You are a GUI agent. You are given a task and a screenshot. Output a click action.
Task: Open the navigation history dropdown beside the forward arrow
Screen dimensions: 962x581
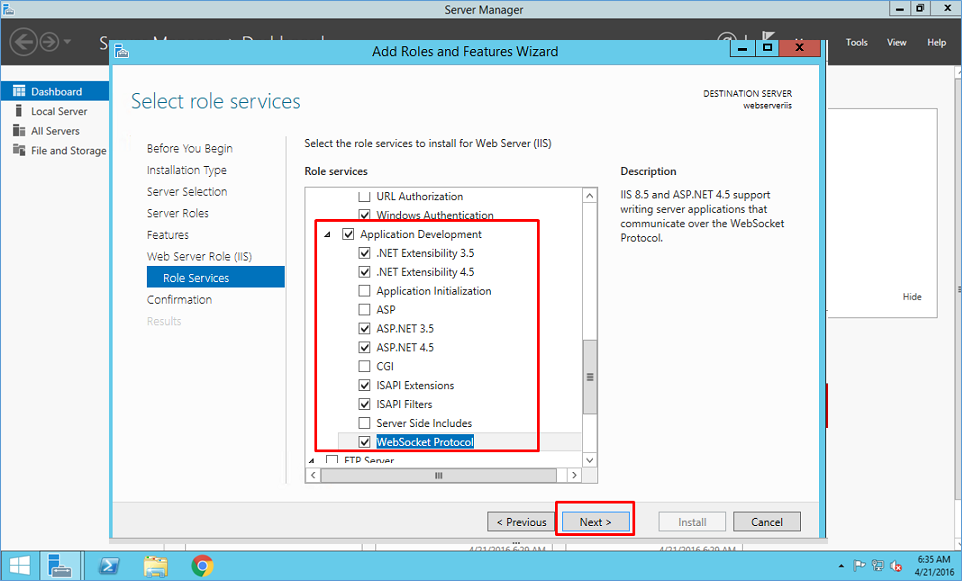[x=67, y=42]
